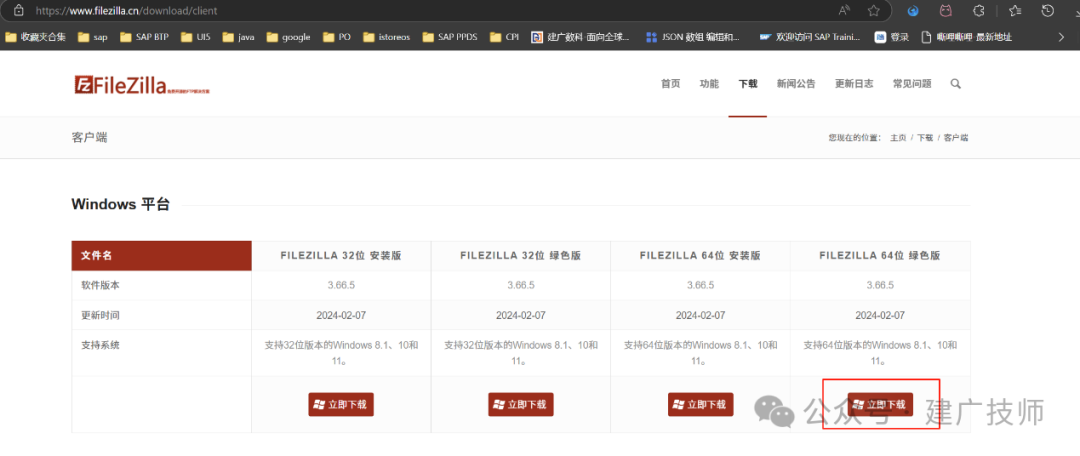Open the browser history icon

point(1048,11)
